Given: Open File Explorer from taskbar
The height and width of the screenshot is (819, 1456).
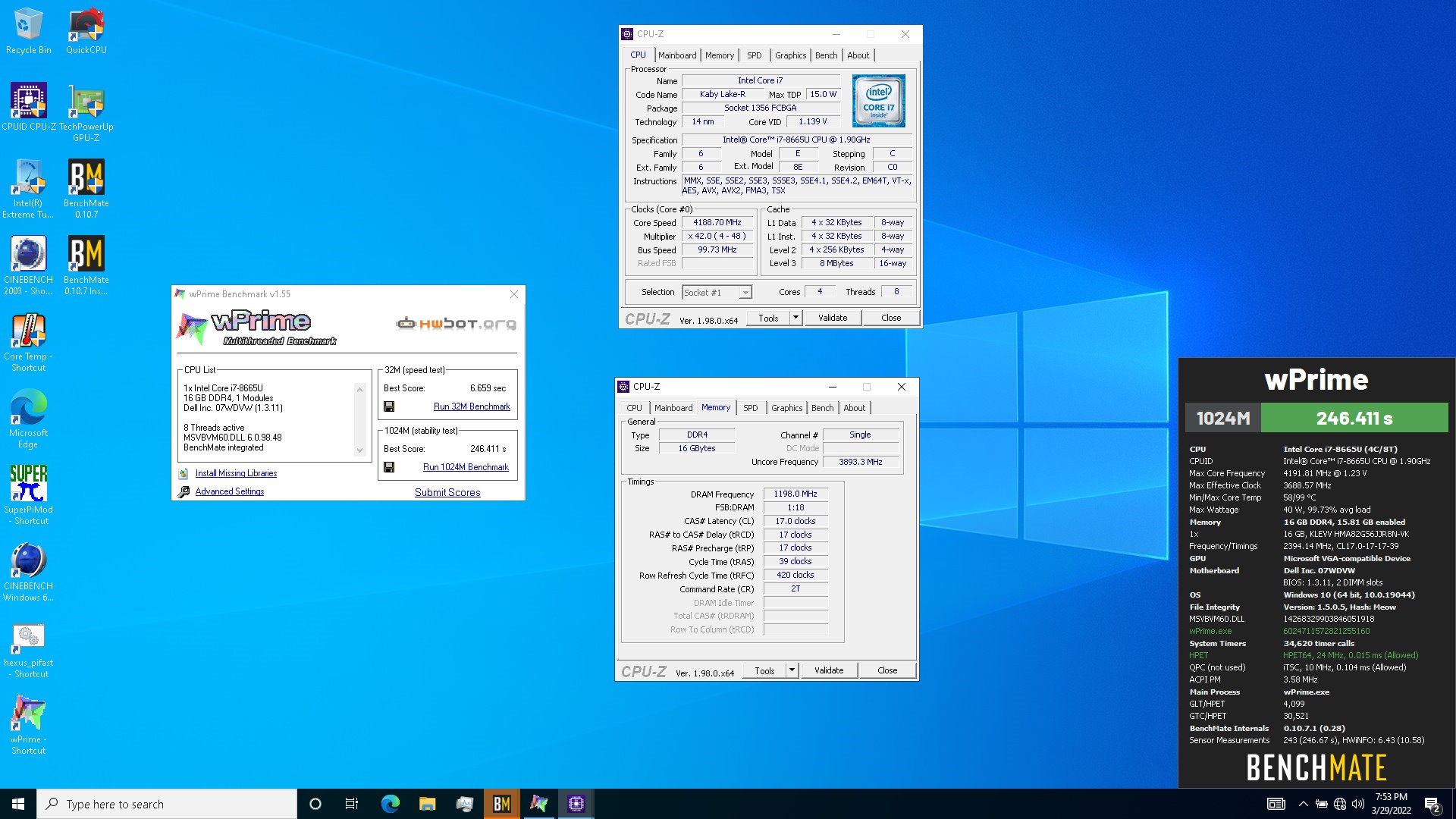Looking at the screenshot, I should (x=427, y=804).
